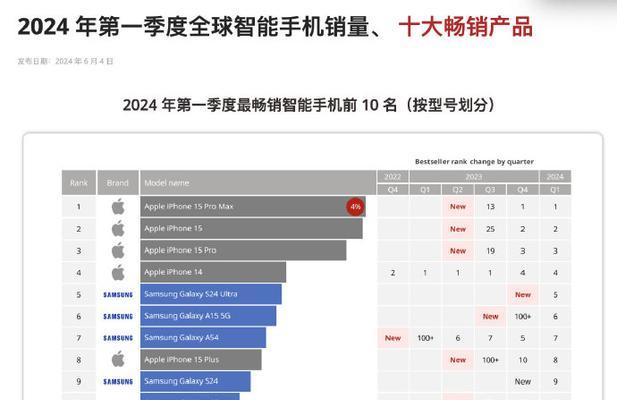Click the Apple logo beside iPhone 15 Pro row
Viewport: 617px width, 400px height.
coord(118,251)
